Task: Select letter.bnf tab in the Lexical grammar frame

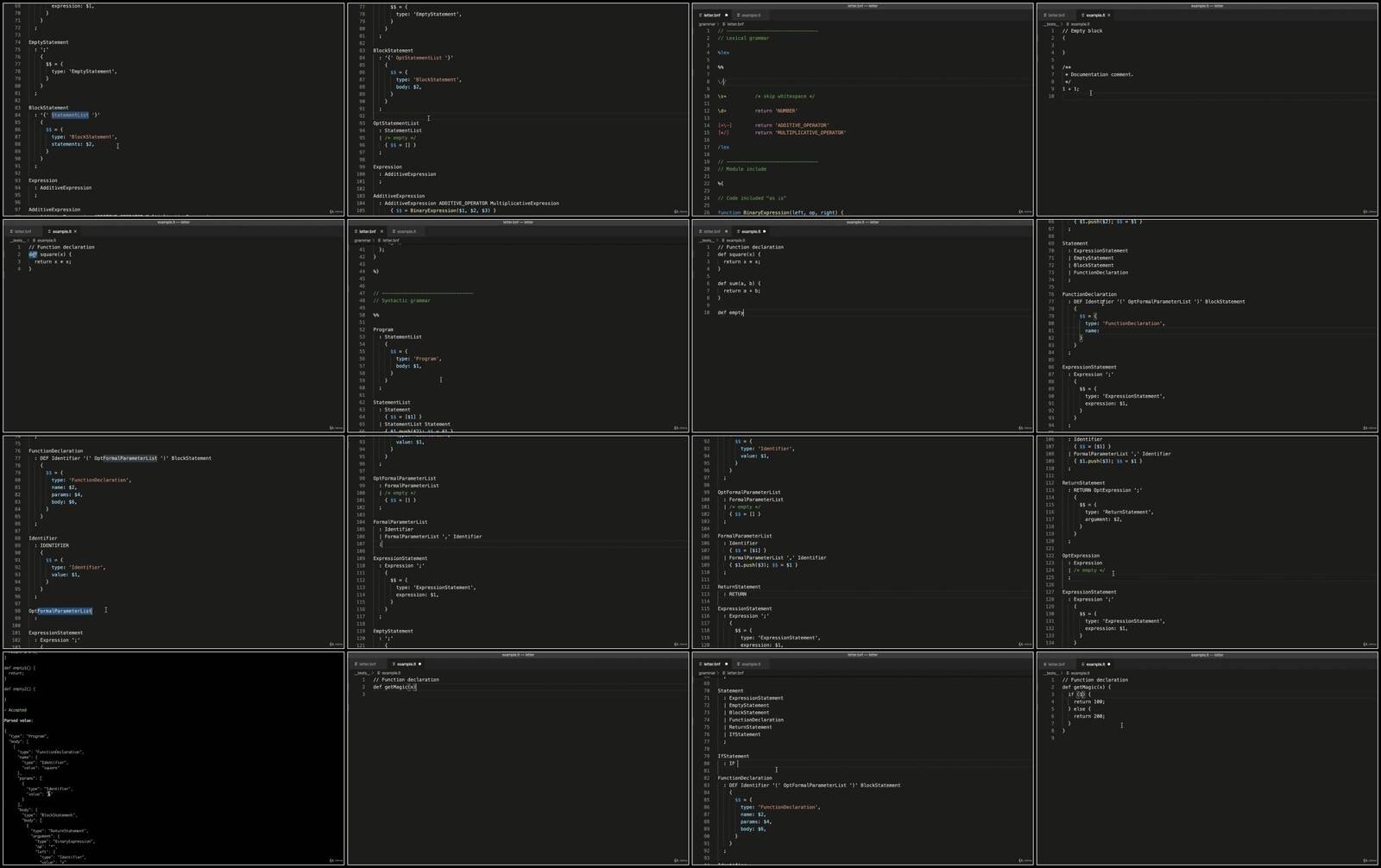Action: [711, 15]
